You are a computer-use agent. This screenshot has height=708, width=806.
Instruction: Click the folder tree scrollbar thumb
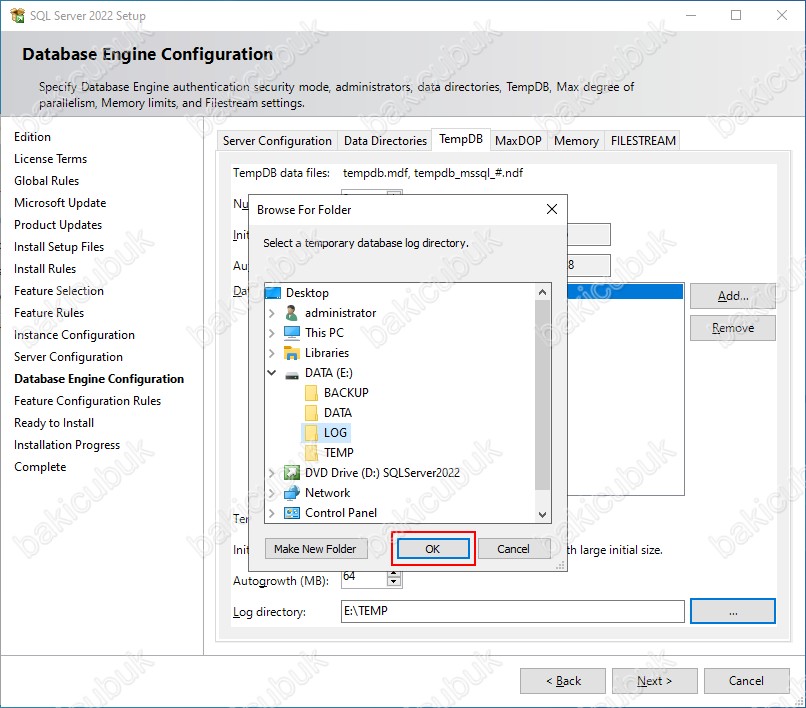[542, 395]
